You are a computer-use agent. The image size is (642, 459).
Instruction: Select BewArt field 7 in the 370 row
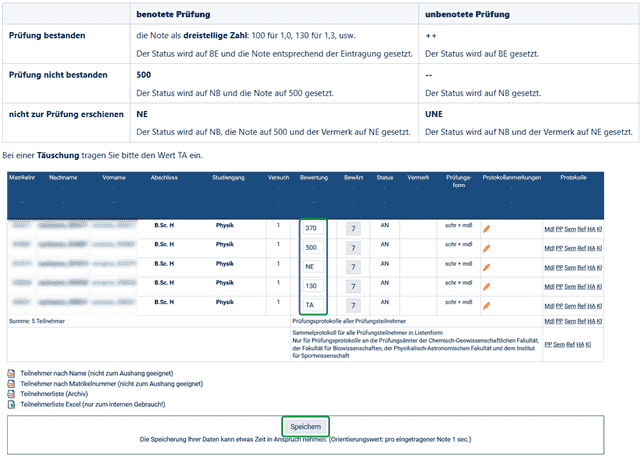coord(353,228)
